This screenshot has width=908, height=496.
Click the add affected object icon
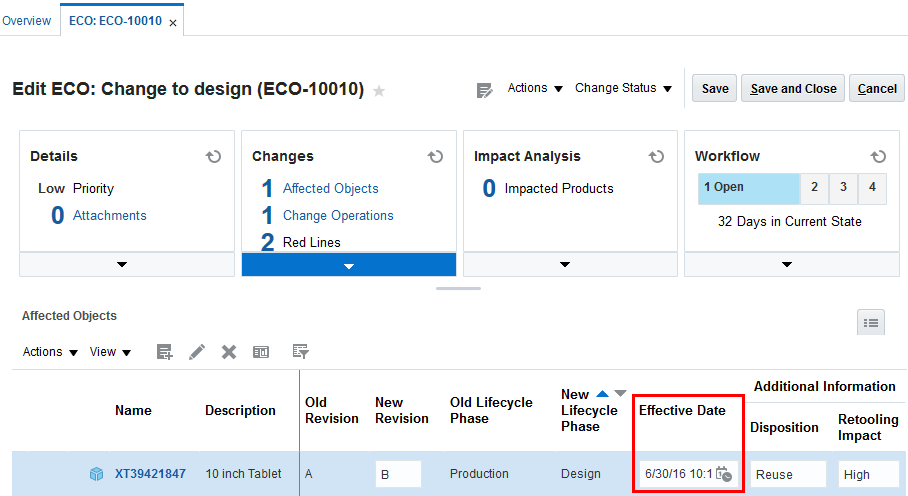pos(165,352)
